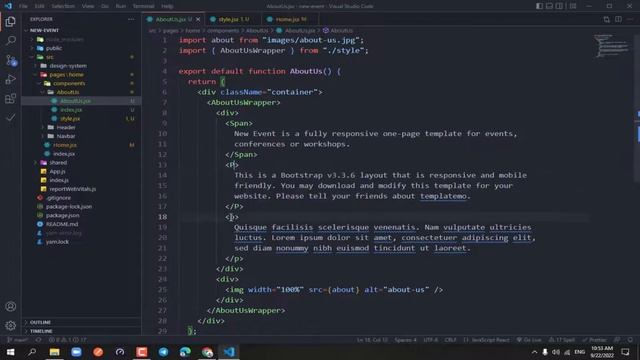Click Prettier in status bar
The image size is (640, 360).
click(x=594, y=340)
